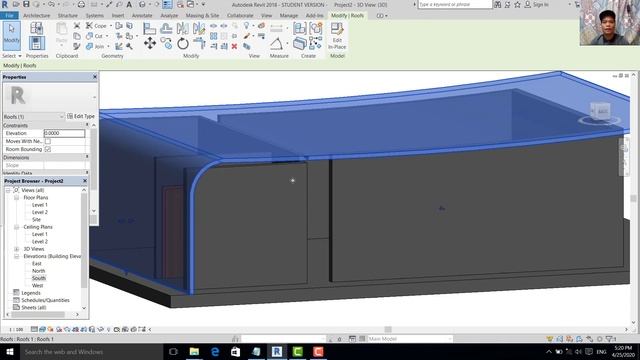Open the Windows Start menu

(9, 352)
